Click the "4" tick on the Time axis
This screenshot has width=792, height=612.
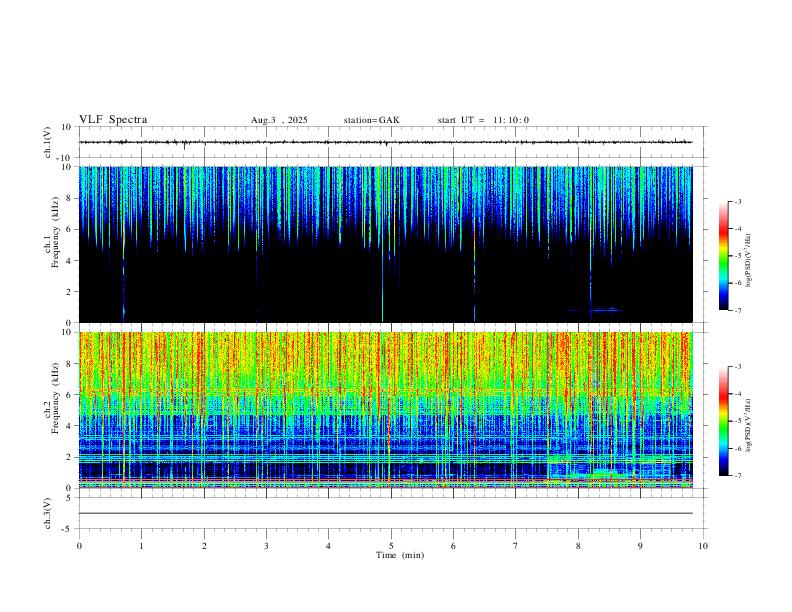[x=329, y=546]
